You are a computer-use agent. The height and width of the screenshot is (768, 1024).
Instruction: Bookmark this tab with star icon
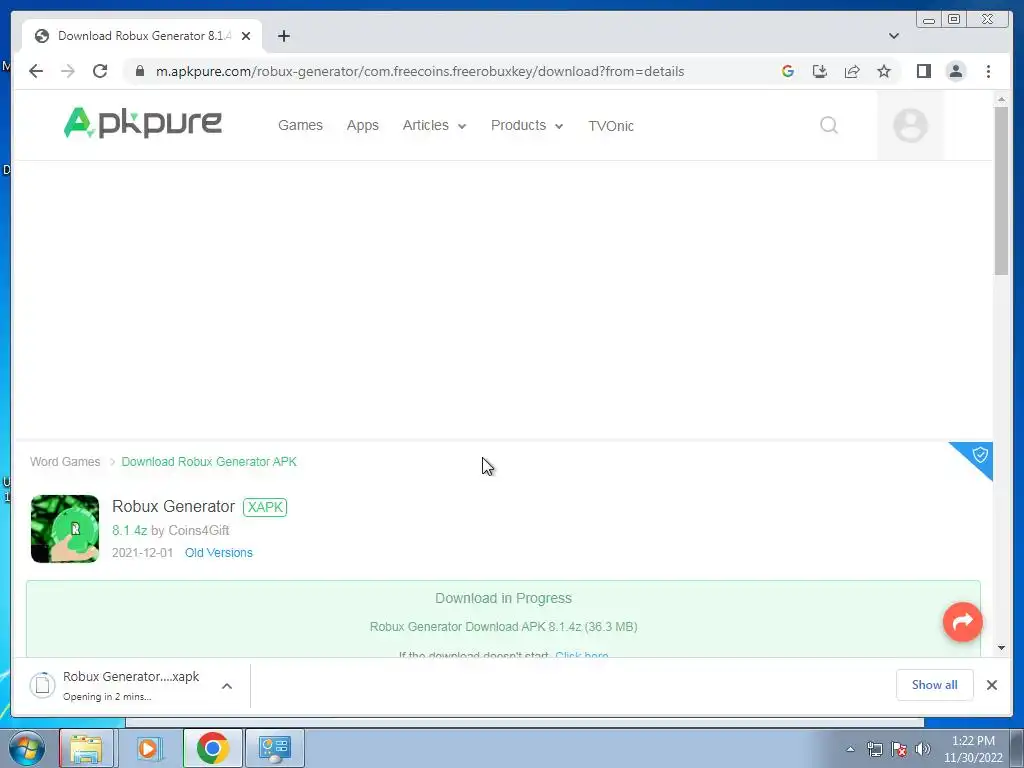coord(884,71)
